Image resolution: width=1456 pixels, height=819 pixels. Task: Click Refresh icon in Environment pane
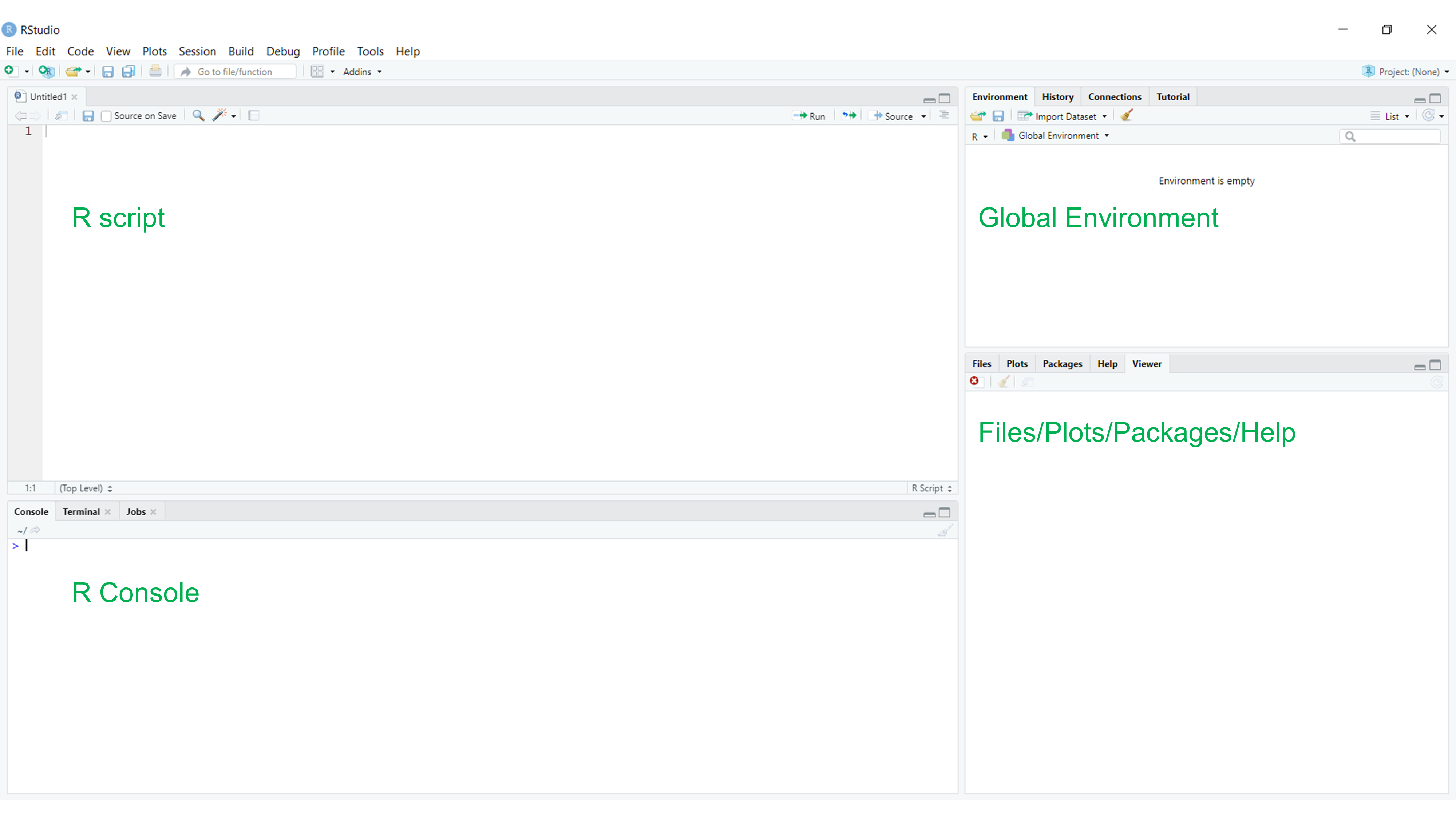pyautogui.click(x=1428, y=115)
